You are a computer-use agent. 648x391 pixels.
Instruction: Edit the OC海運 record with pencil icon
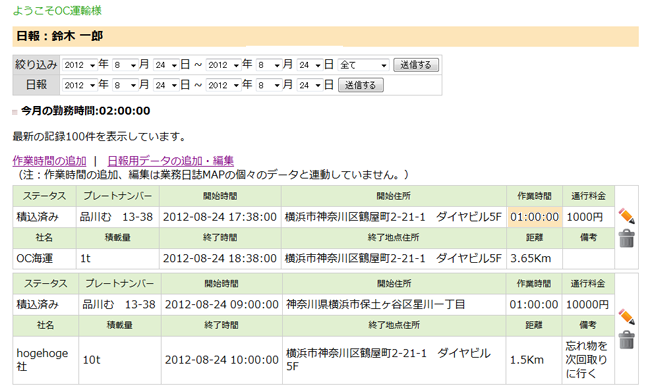[627, 216]
